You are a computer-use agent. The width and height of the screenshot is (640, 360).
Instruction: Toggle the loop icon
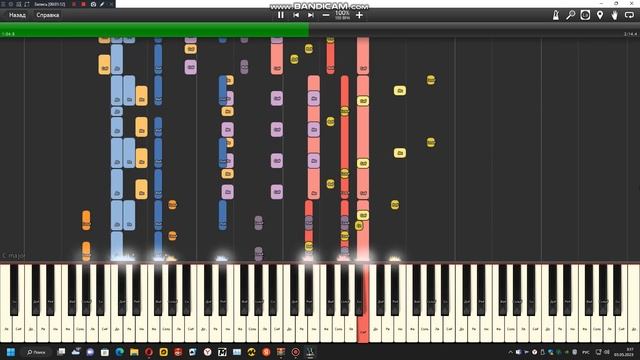pyautogui.click(x=629, y=15)
